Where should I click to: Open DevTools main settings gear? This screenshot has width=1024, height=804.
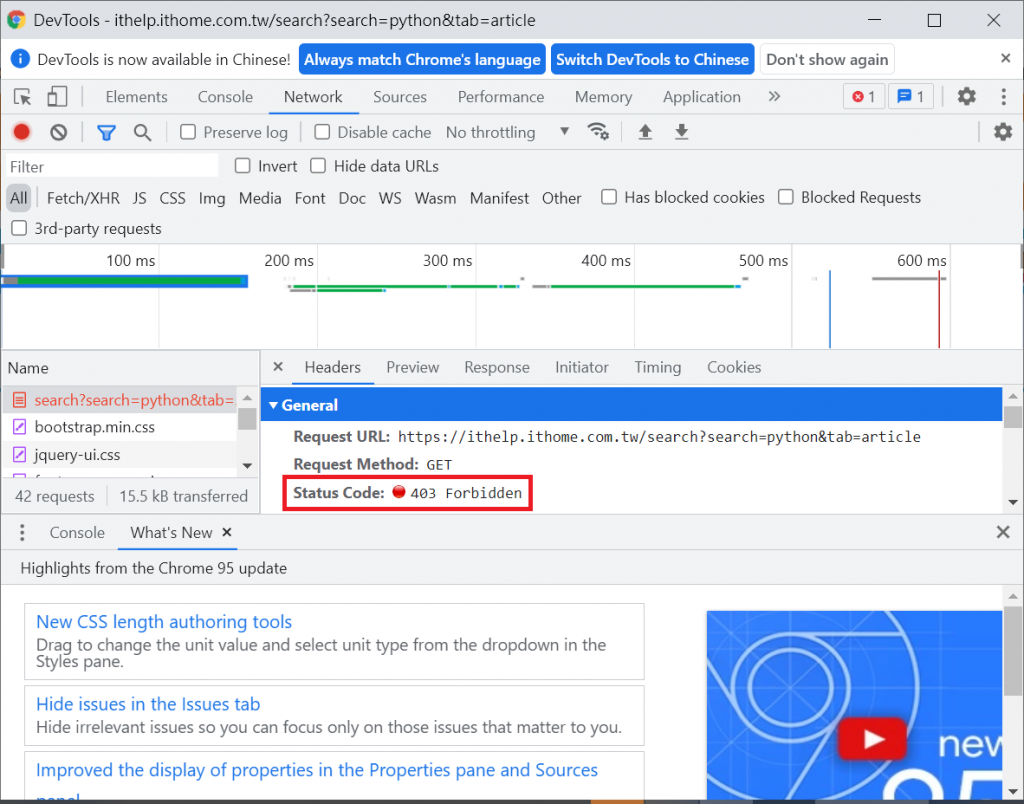pos(967,97)
